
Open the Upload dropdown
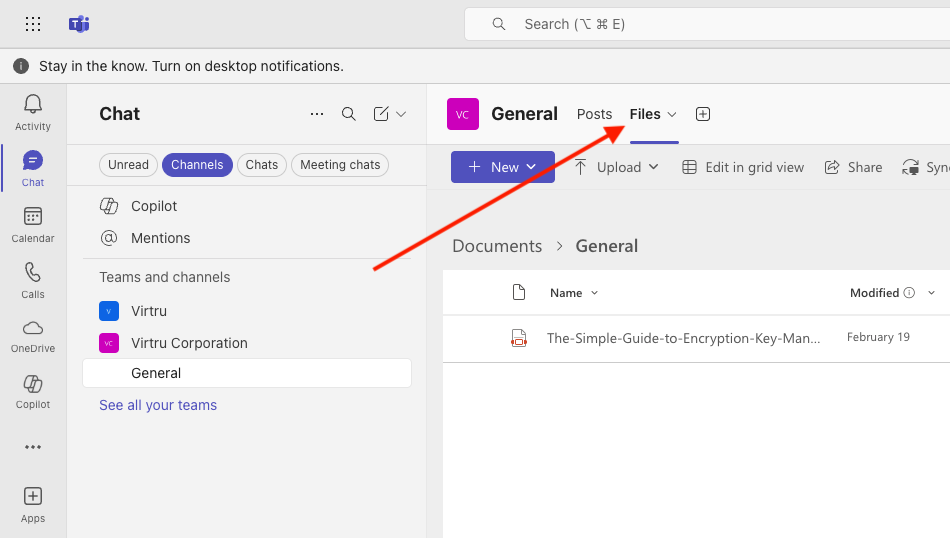coord(616,167)
